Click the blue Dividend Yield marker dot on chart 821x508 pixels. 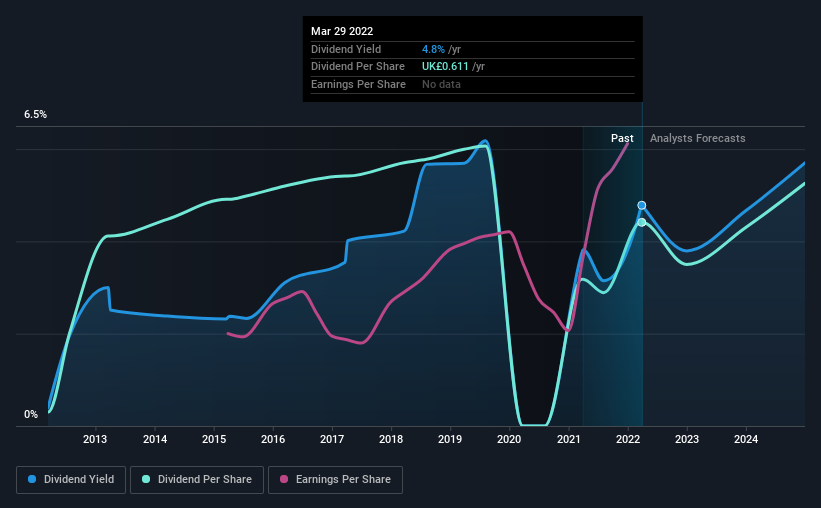641,205
